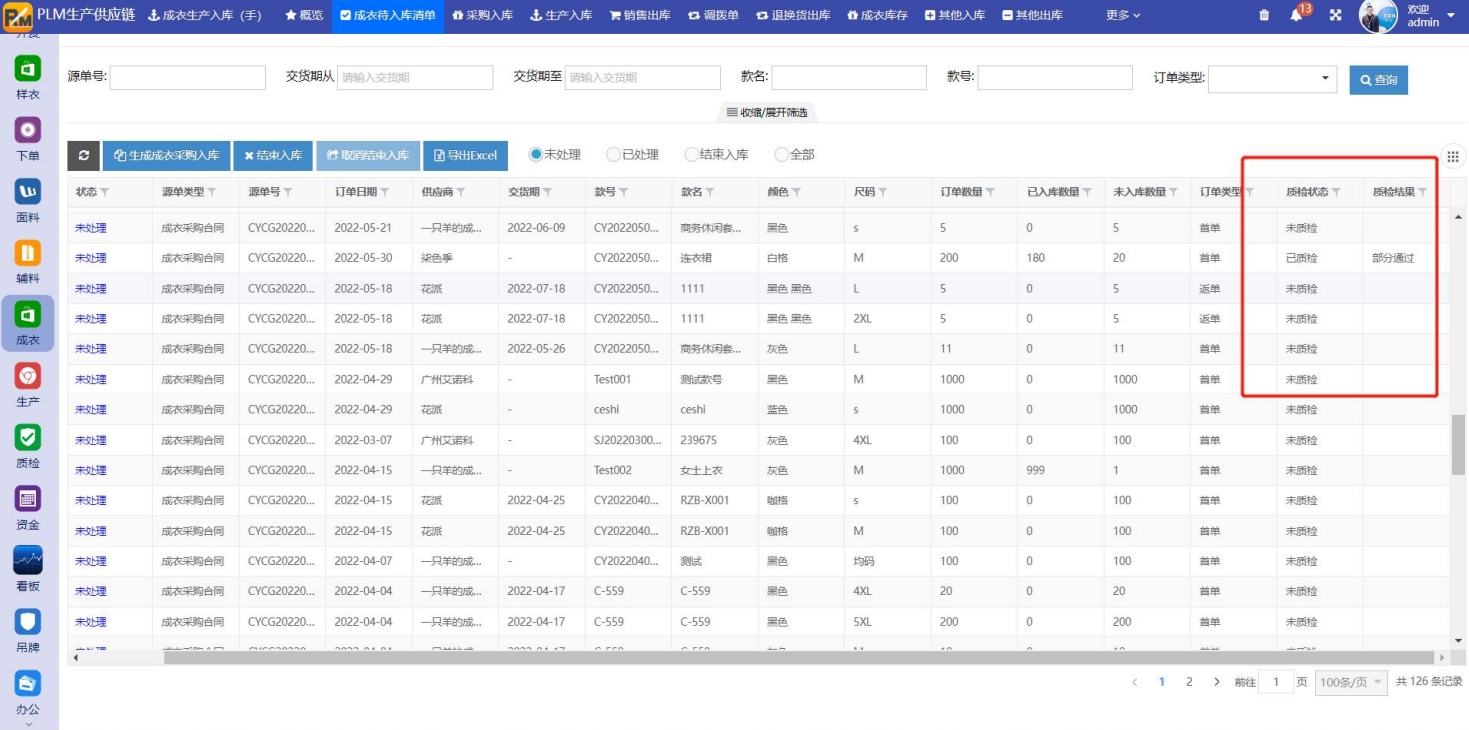Filter the 款号 column with funnel icon
The width and height of the screenshot is (1469, 730).
623,192
